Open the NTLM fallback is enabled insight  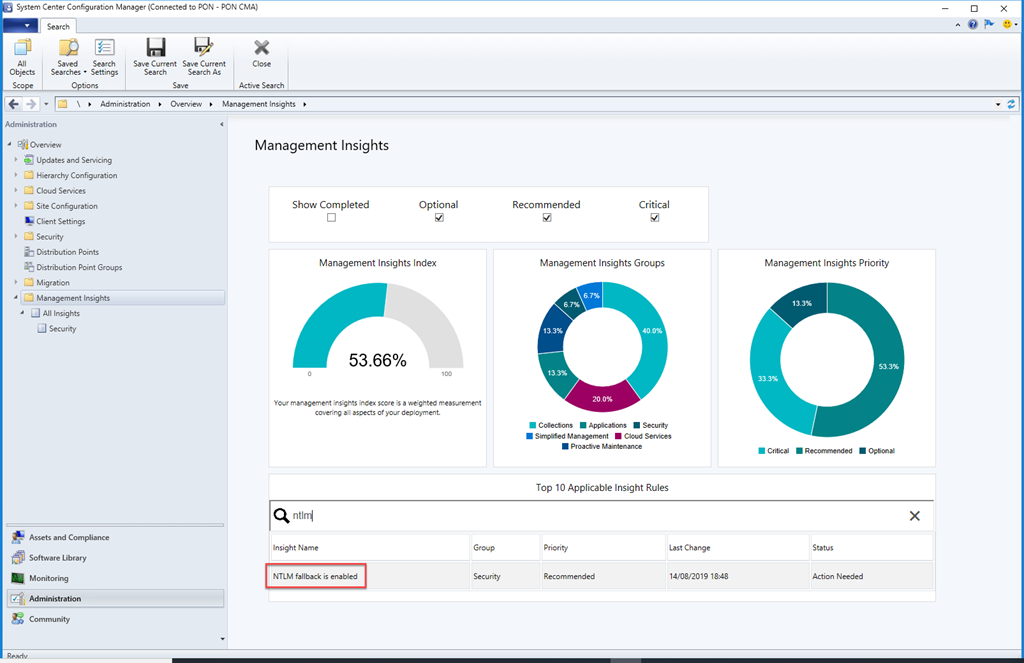[x=315, y=576]
